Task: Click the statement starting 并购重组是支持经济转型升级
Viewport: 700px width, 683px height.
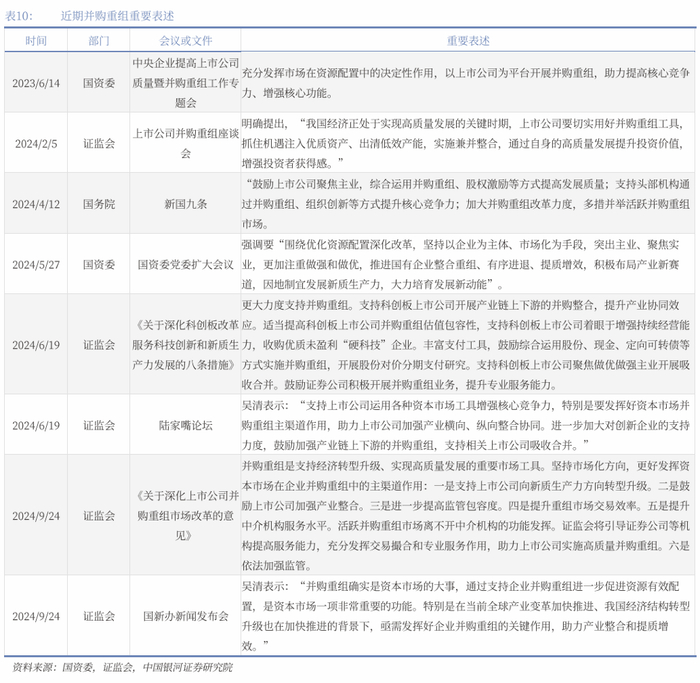Action: [466, 516]
